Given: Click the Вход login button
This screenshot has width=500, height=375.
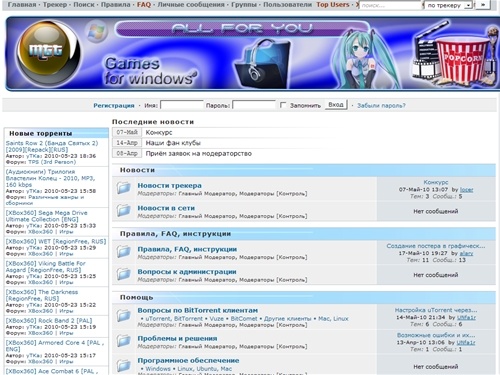Looking at the screenshot, I should click(x=336, y=105).
